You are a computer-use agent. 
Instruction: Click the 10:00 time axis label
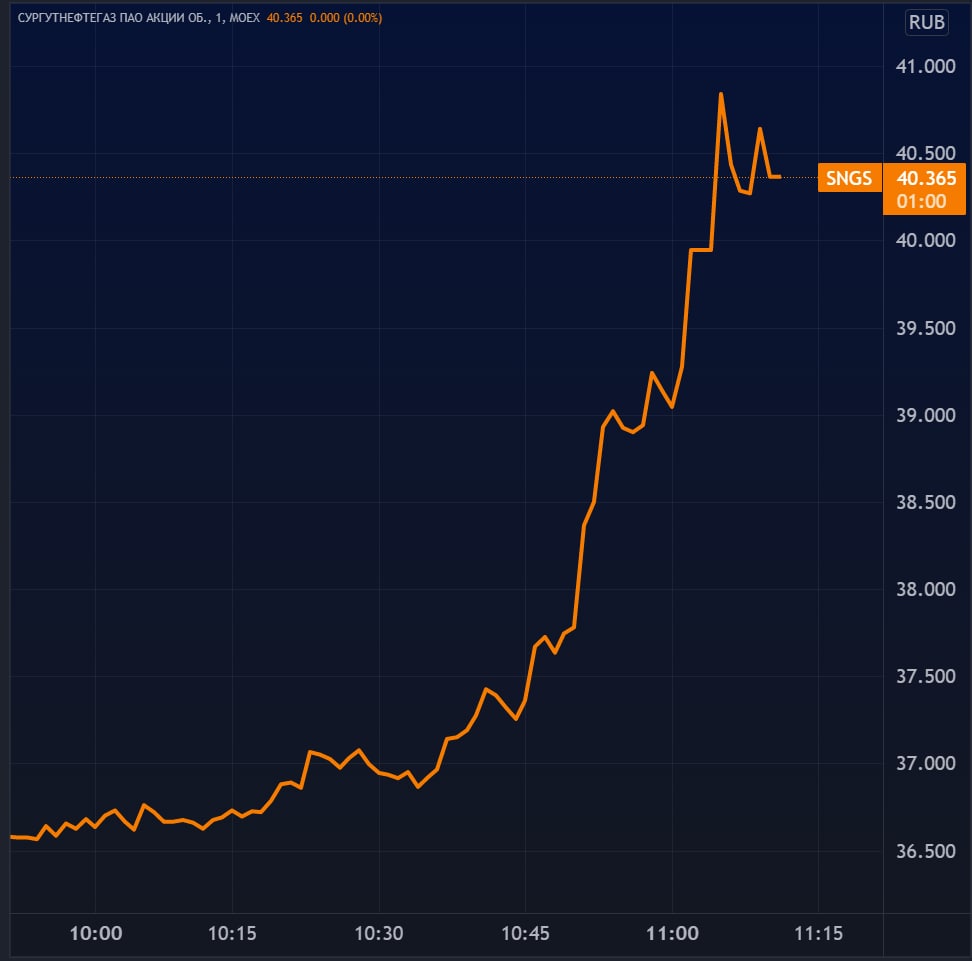[95, 933]
